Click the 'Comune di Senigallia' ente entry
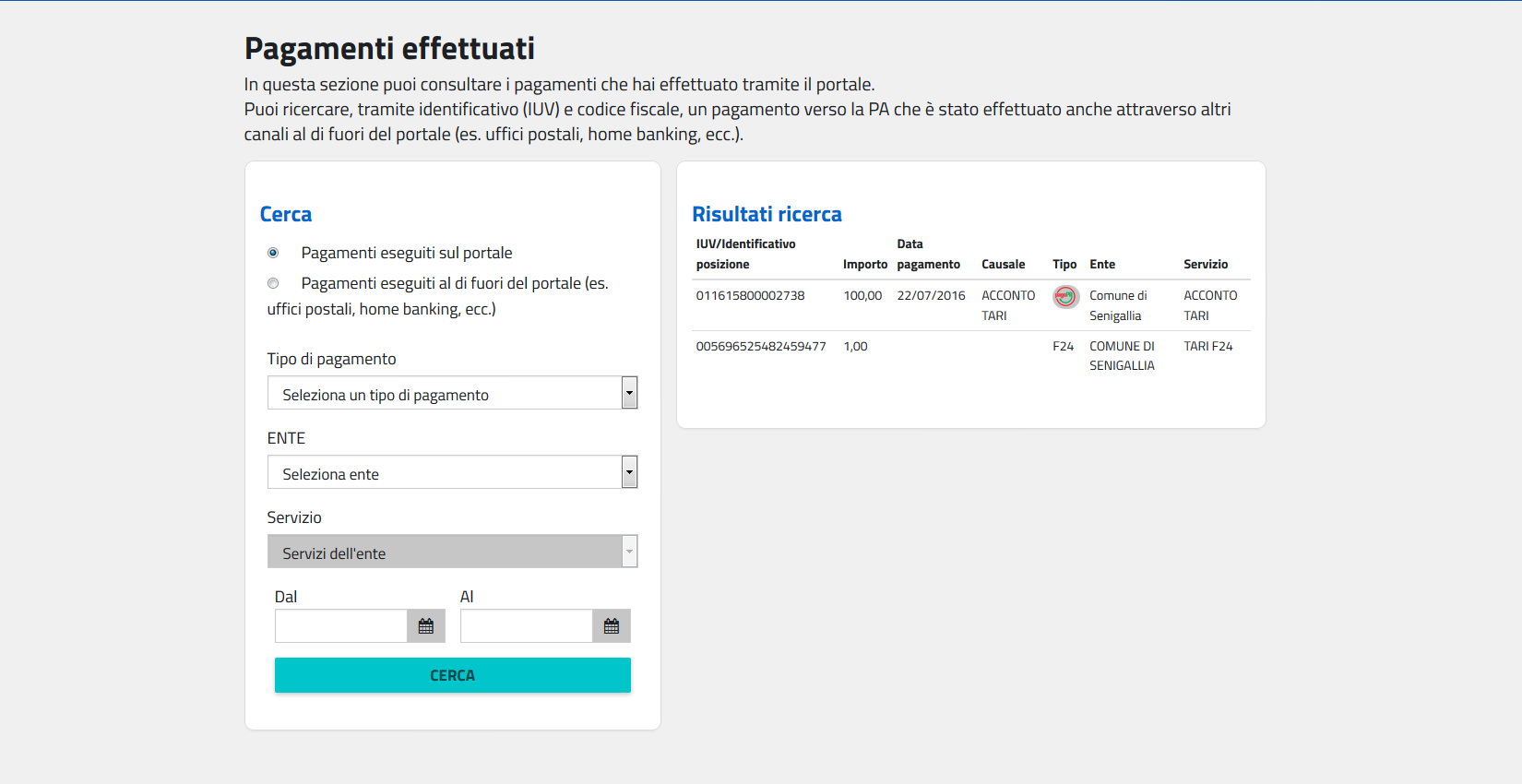 (1117, 304)
